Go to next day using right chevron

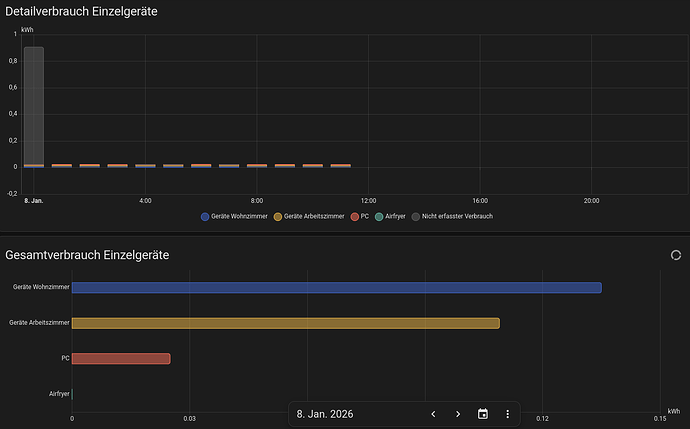(x=458, y=414)
